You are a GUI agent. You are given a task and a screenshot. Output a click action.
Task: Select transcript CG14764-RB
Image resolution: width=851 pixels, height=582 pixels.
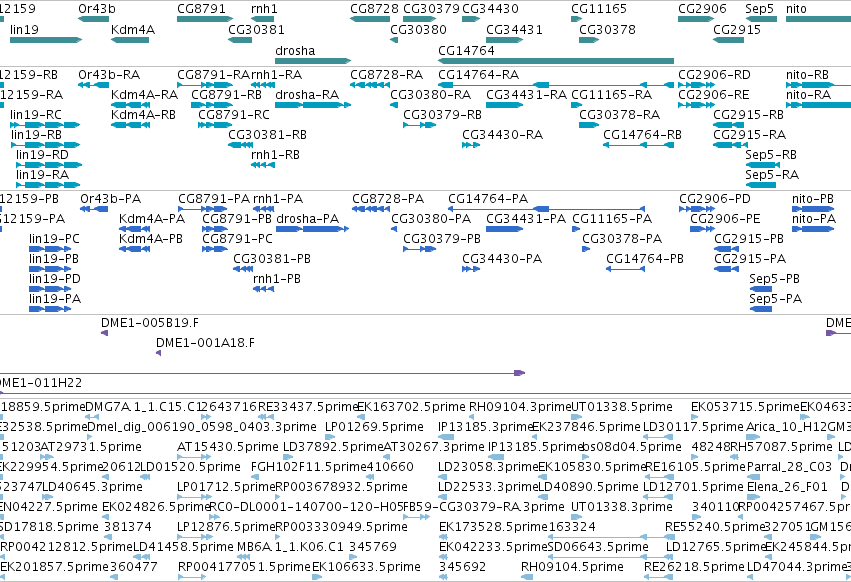pos(638,145)
